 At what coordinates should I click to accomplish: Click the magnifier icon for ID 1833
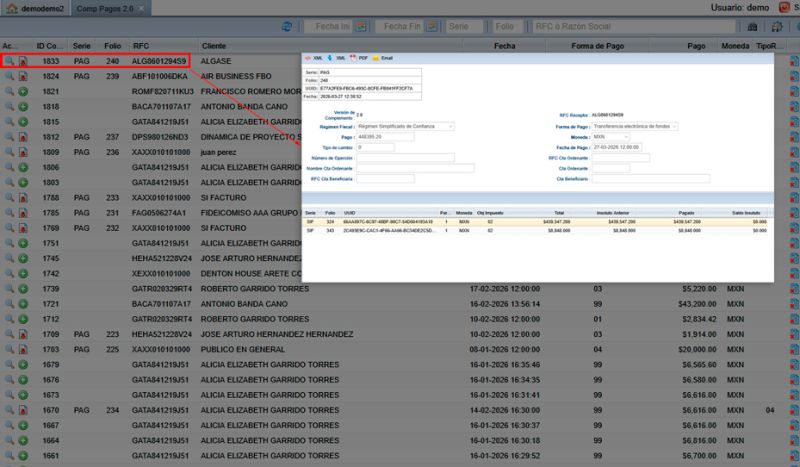point(9,61)
